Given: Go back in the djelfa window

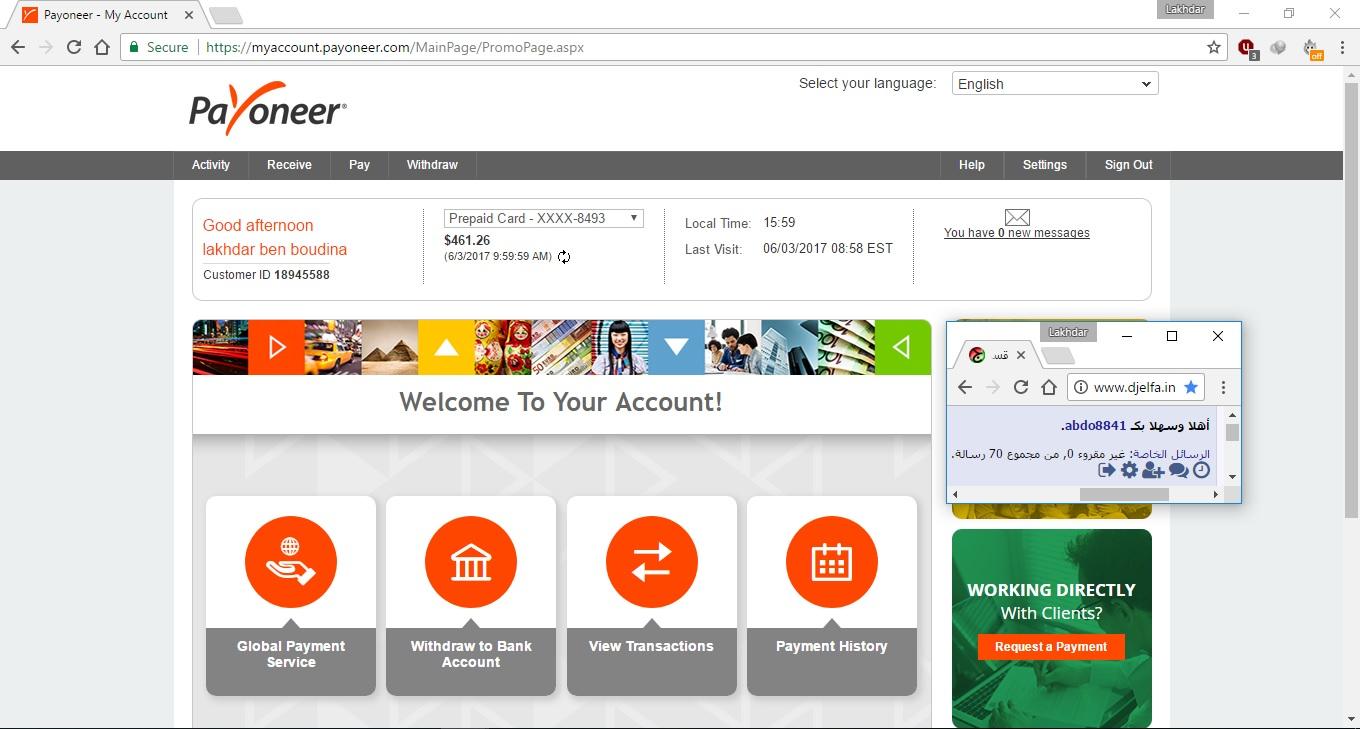Looking at the screenshot, I should 964,387.
